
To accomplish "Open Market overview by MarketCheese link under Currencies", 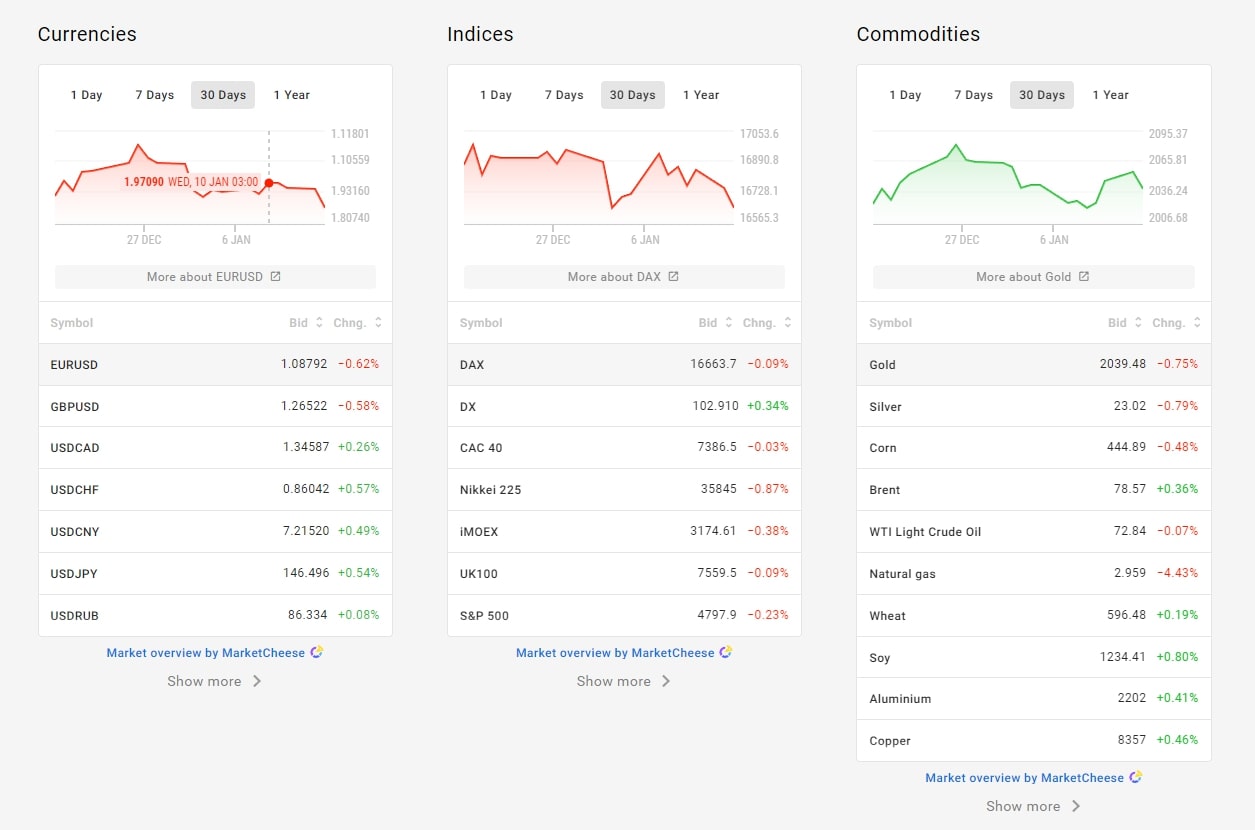I will coord(206,653).
